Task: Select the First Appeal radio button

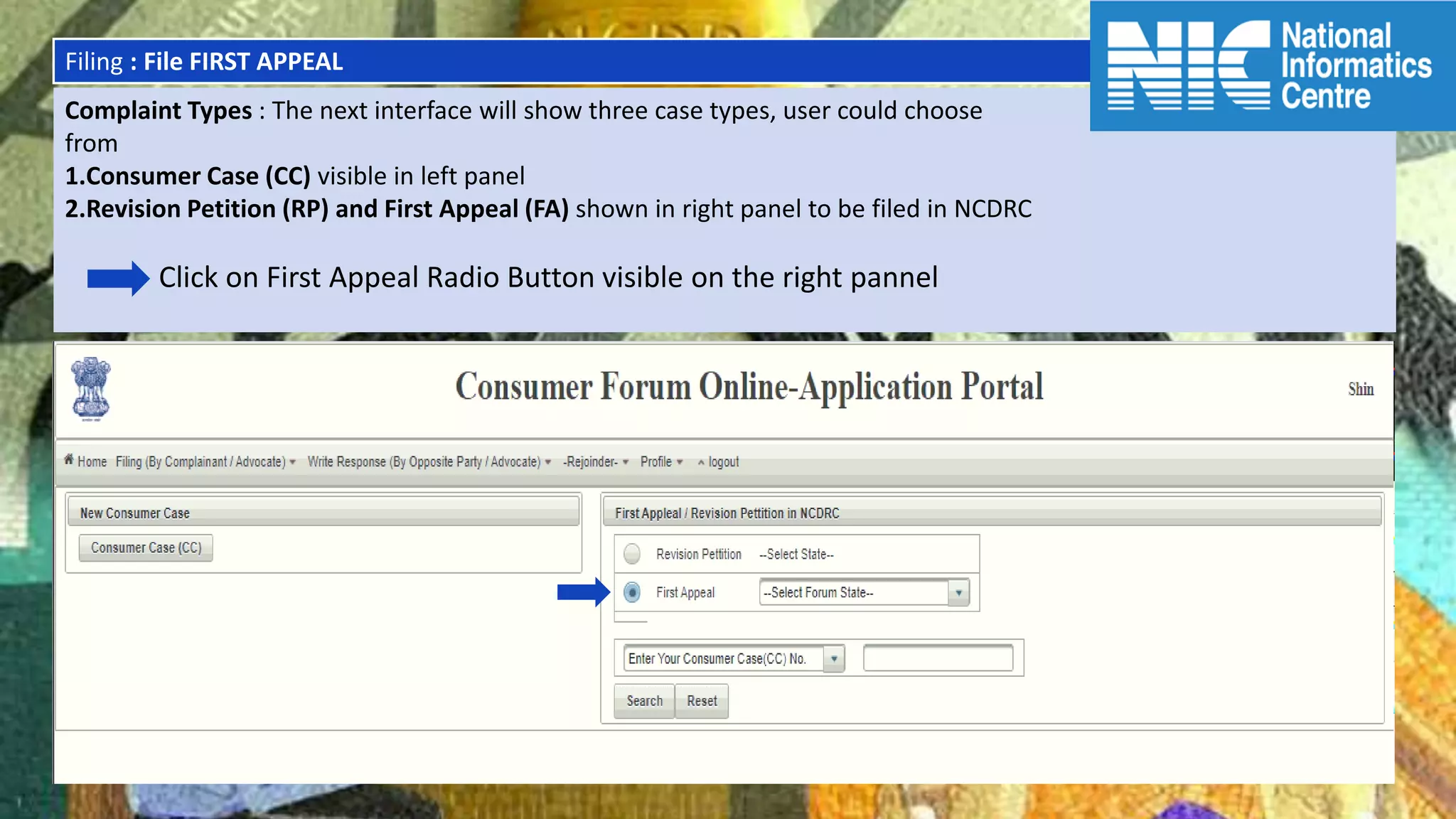Action: (632, 592)
